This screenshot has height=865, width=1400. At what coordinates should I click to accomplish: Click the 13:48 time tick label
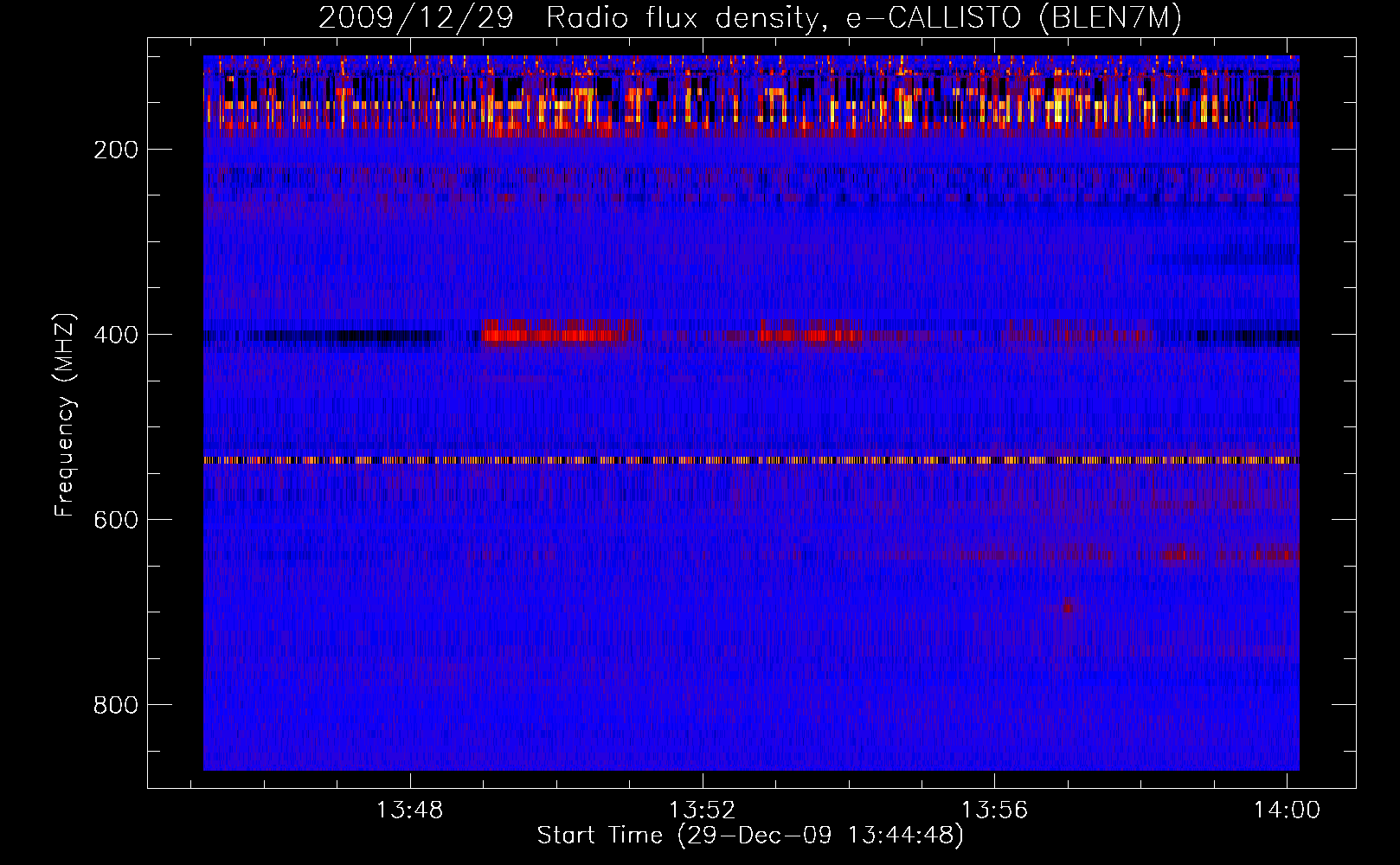[x=410, y=810]
